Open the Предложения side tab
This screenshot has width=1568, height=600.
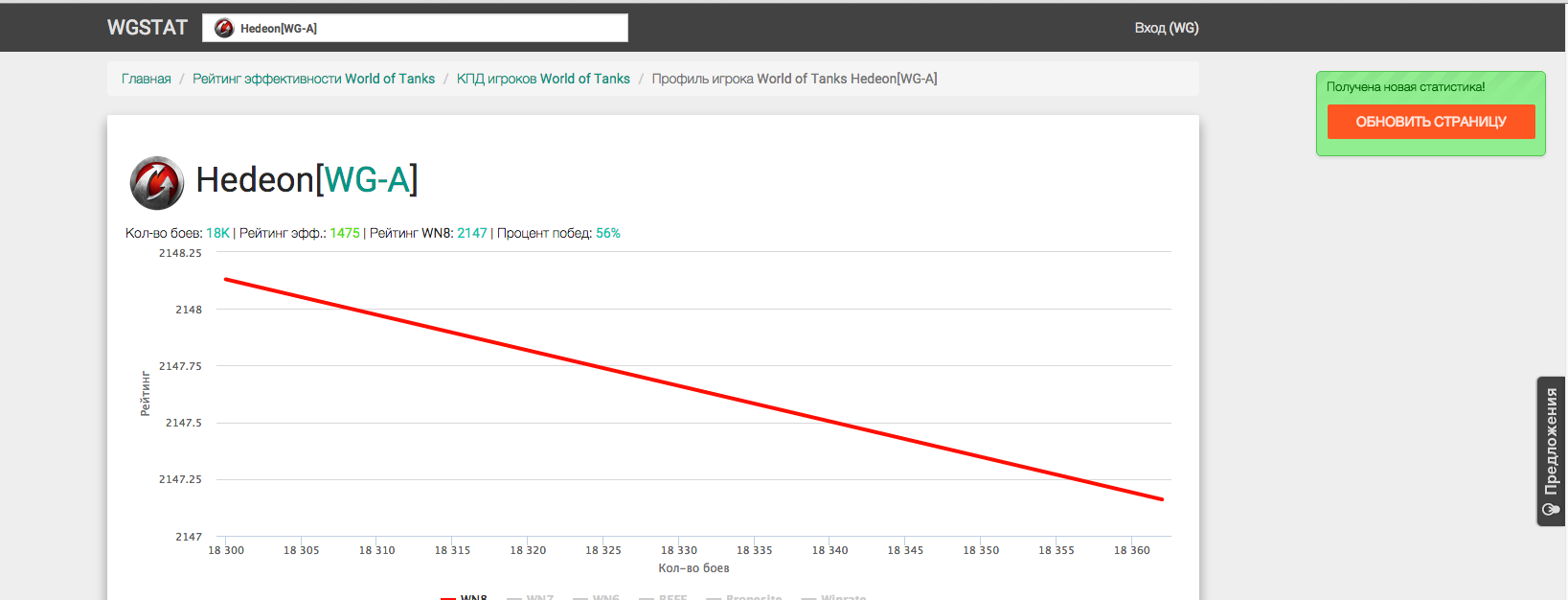coord(1551,451)
